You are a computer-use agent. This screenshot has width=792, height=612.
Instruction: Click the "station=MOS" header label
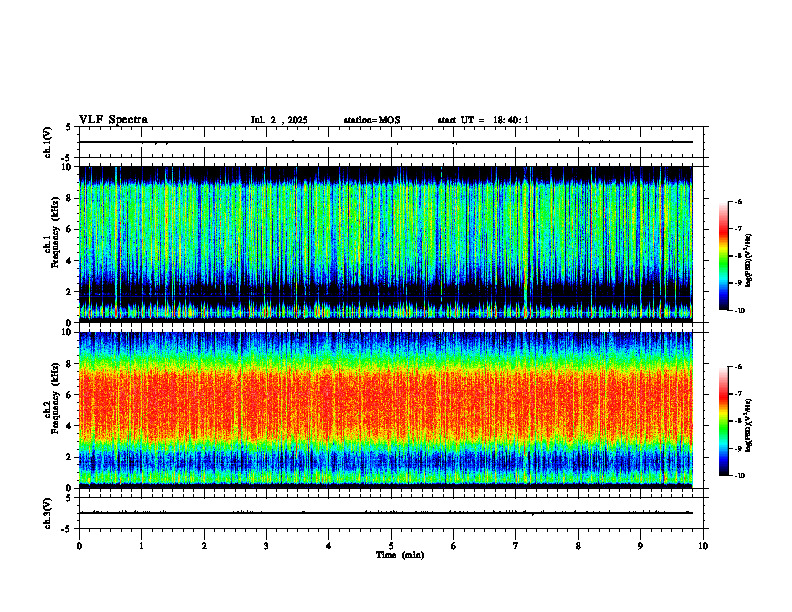(x=372, y=120)
